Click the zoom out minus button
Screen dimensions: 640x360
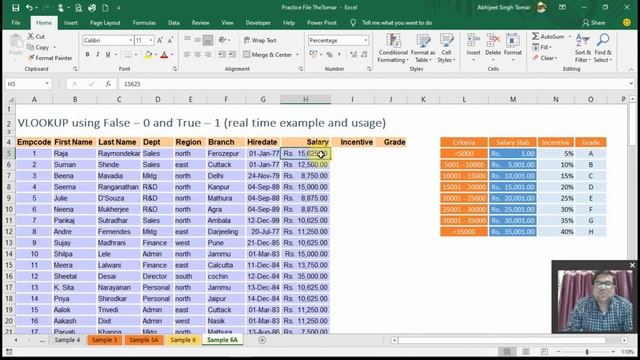coord(558,351)
